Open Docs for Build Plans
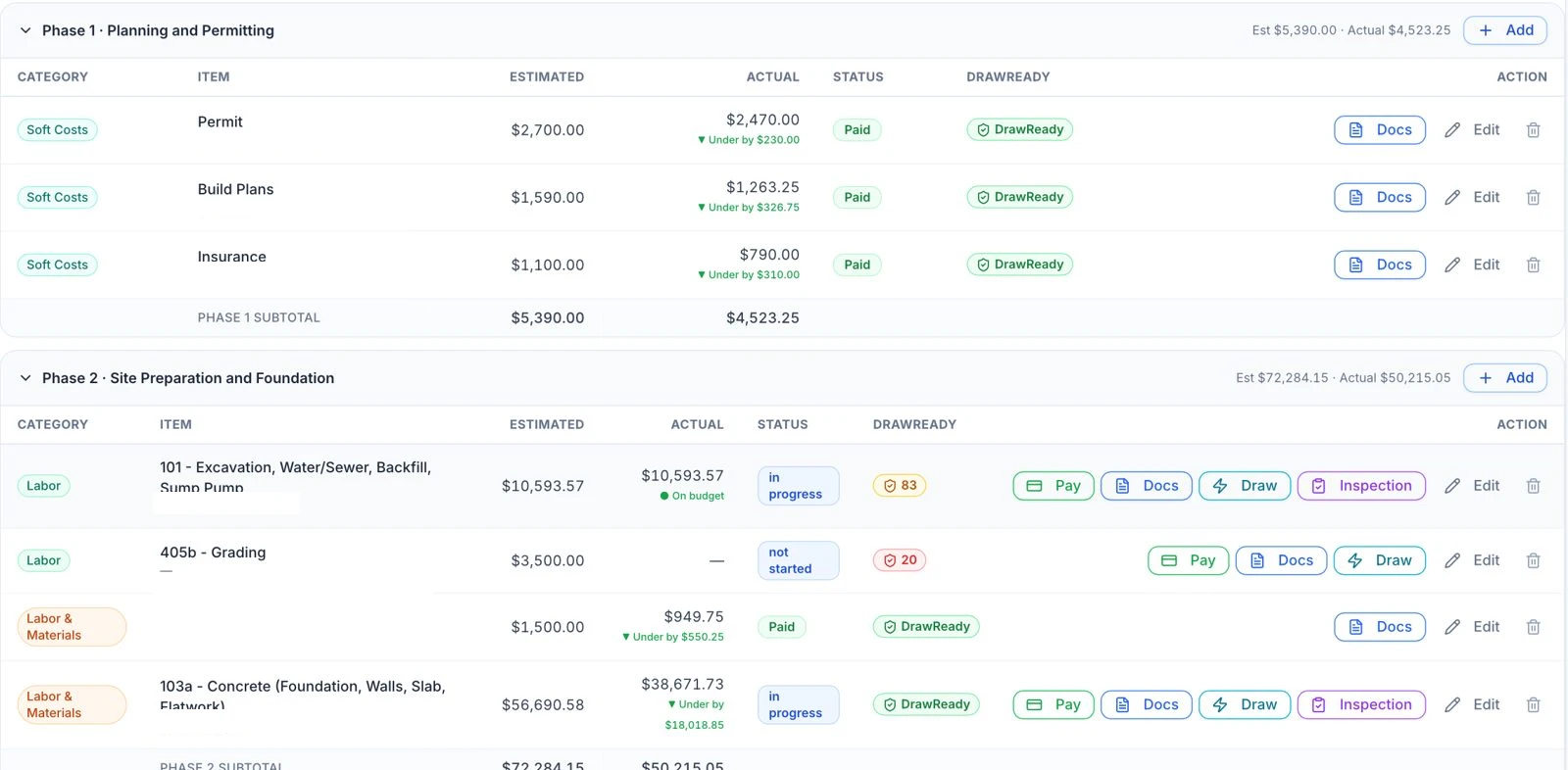The height and width of the screenshot is (770, 1568). click(1380, 197)
